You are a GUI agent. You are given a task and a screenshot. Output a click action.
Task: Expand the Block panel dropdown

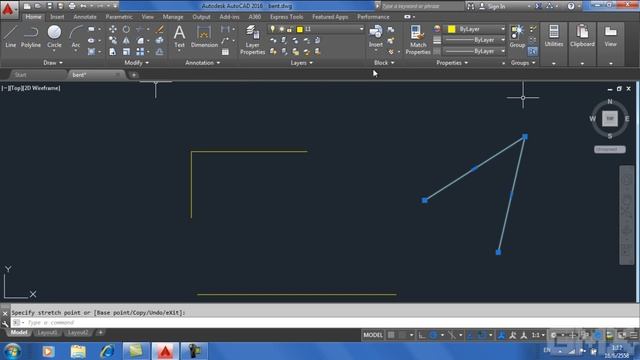pyautogui.click(x=384, y=63)
